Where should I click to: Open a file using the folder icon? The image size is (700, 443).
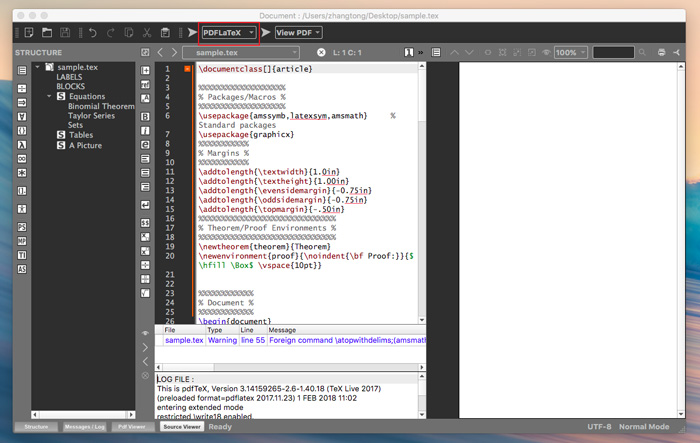click(x=47, y=33)
